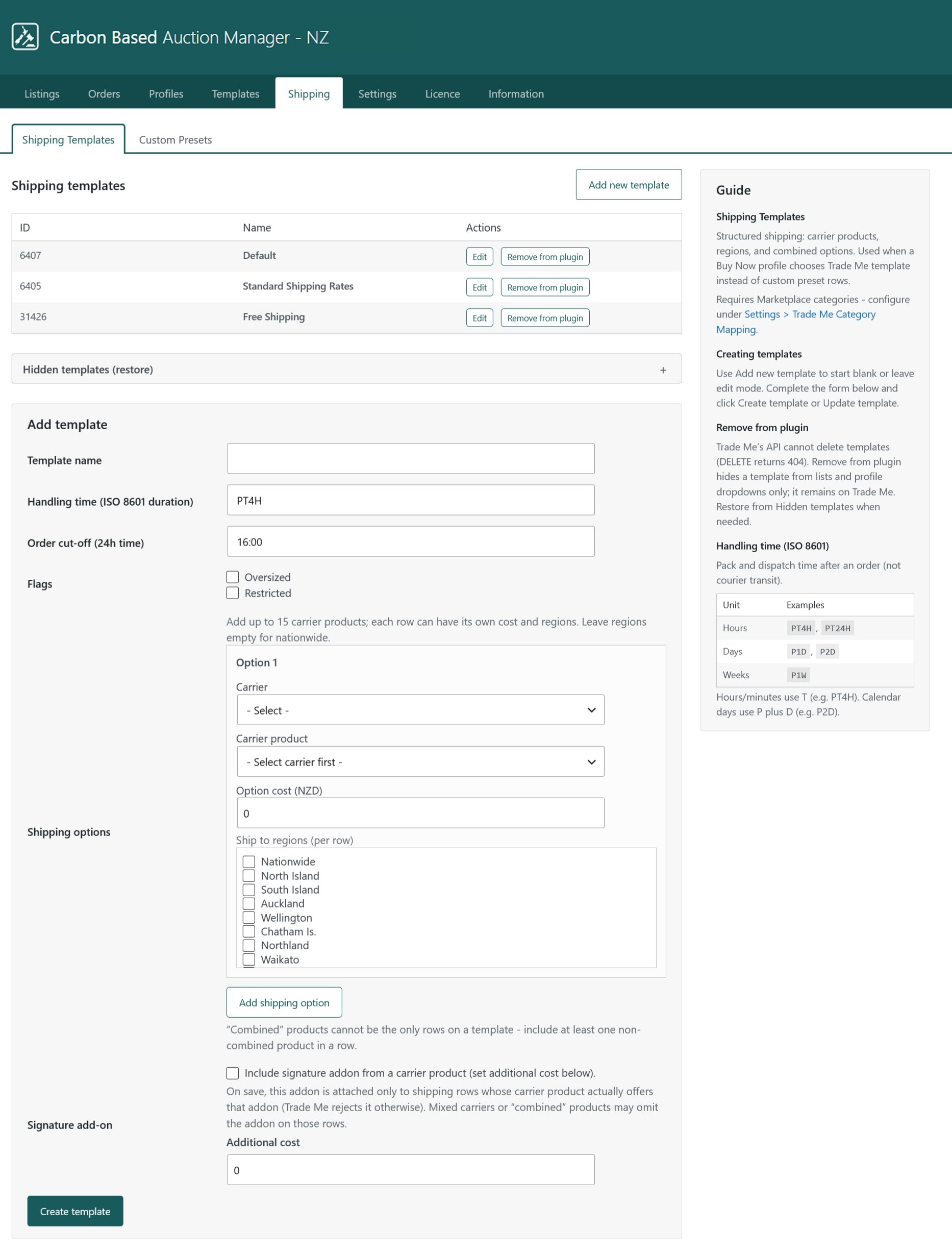Check the North Island region
The image size is (952, 1254).
pos(249,876)
